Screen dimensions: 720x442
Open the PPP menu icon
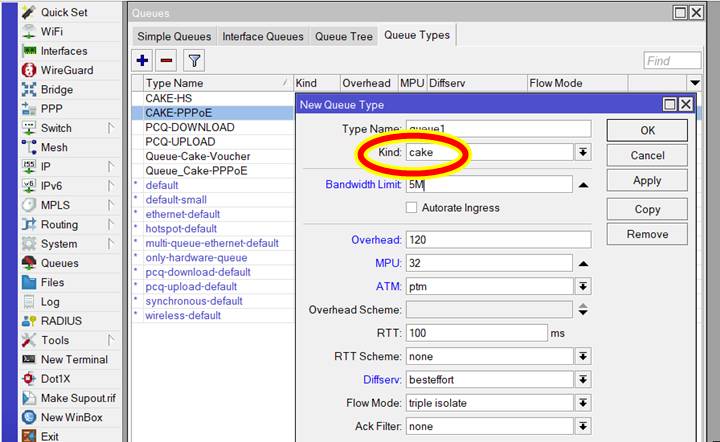(29, 109)
